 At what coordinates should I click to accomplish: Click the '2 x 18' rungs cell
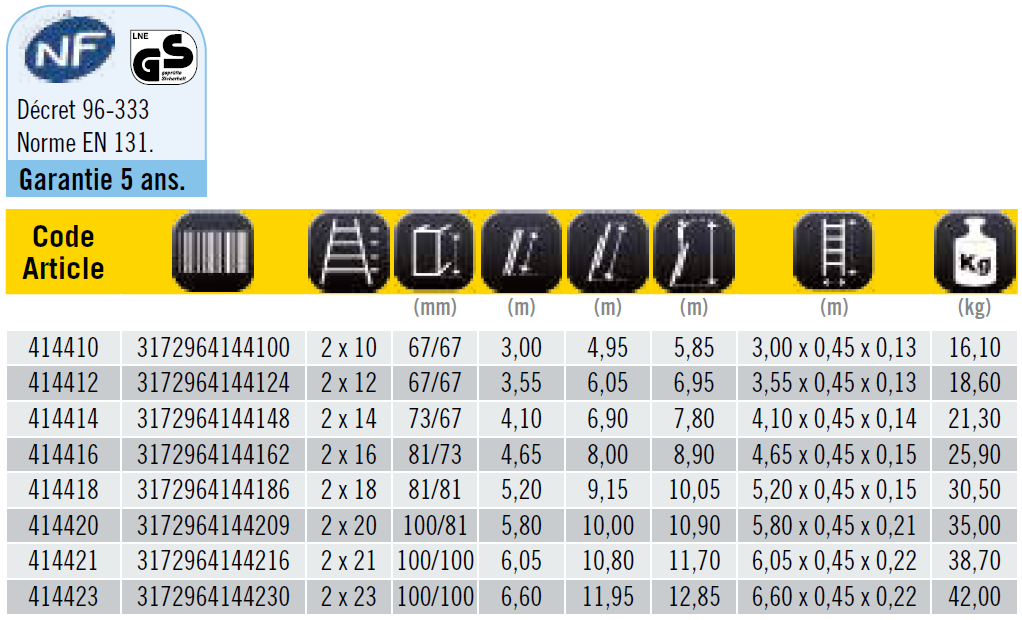coord(349,490)
